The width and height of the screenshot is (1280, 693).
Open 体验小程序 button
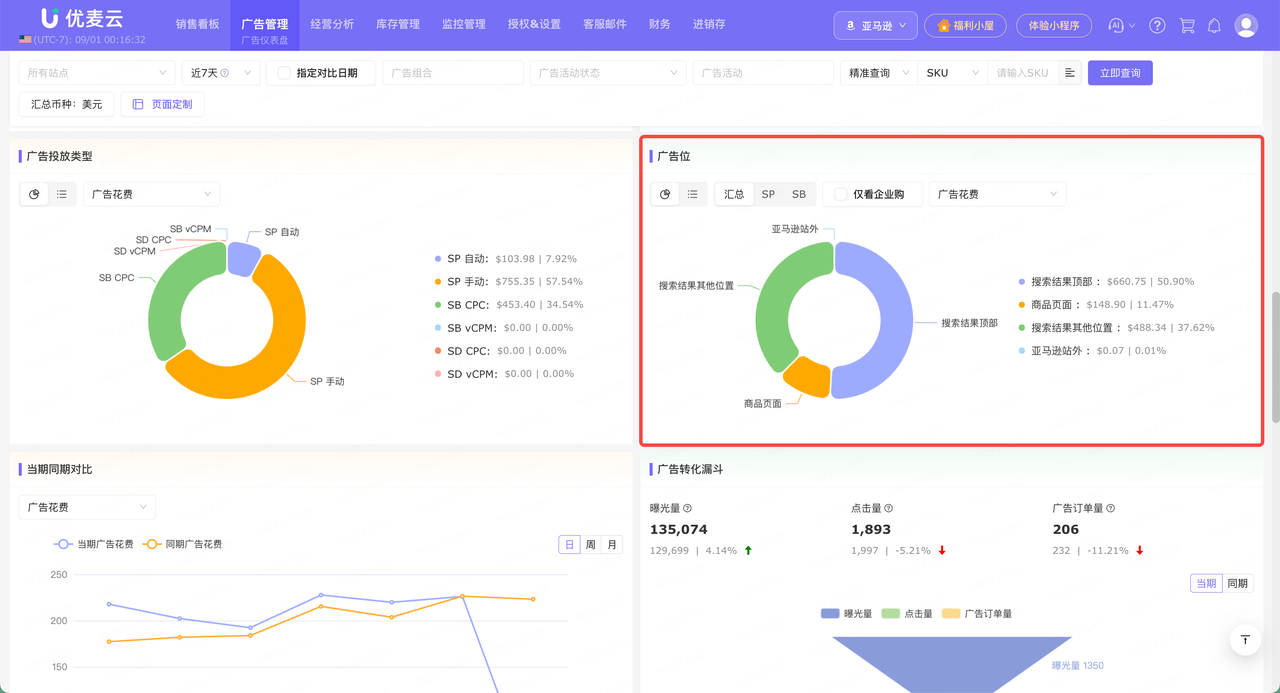1054,26
